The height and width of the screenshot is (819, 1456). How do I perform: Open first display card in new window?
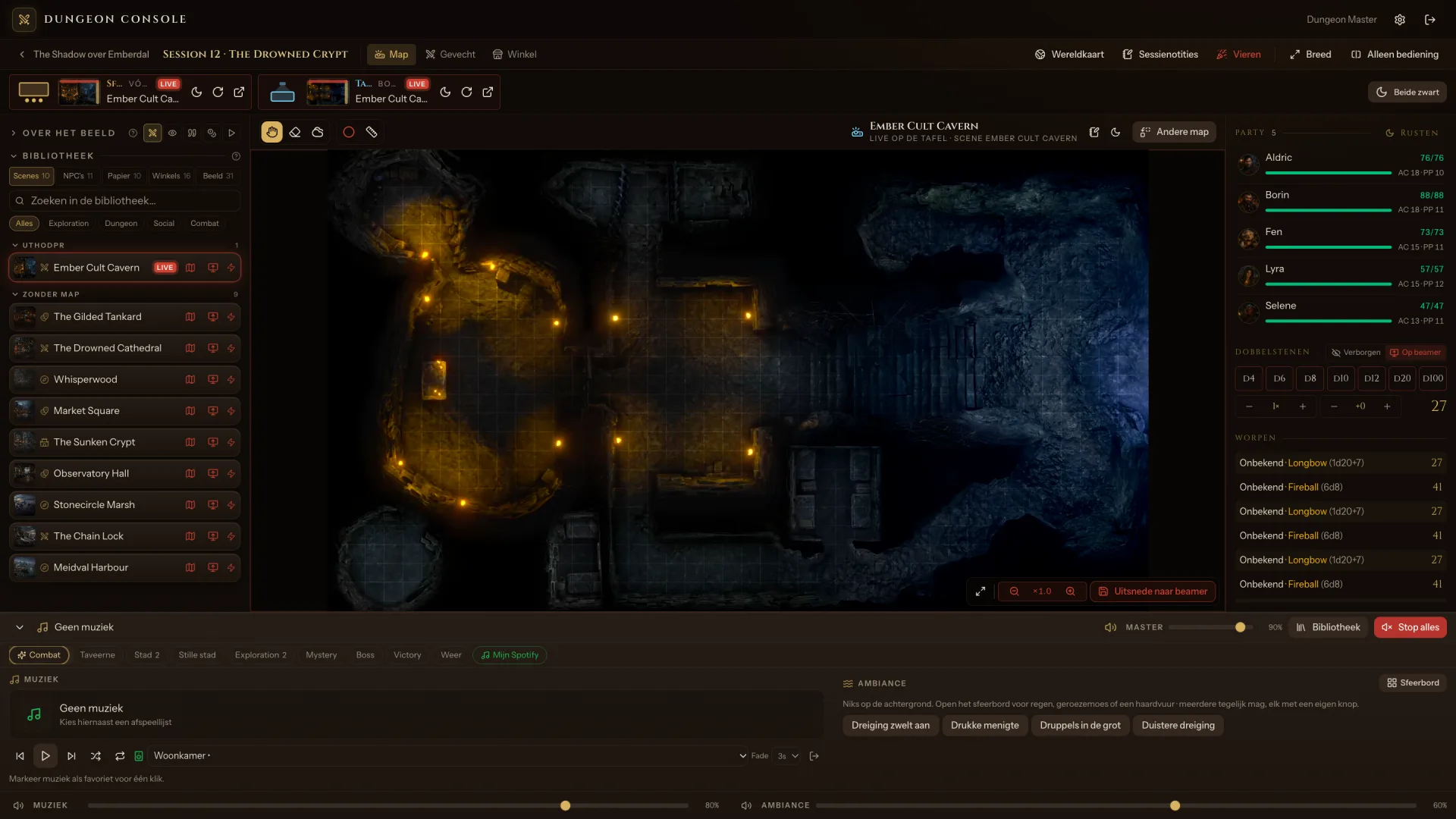239,92
